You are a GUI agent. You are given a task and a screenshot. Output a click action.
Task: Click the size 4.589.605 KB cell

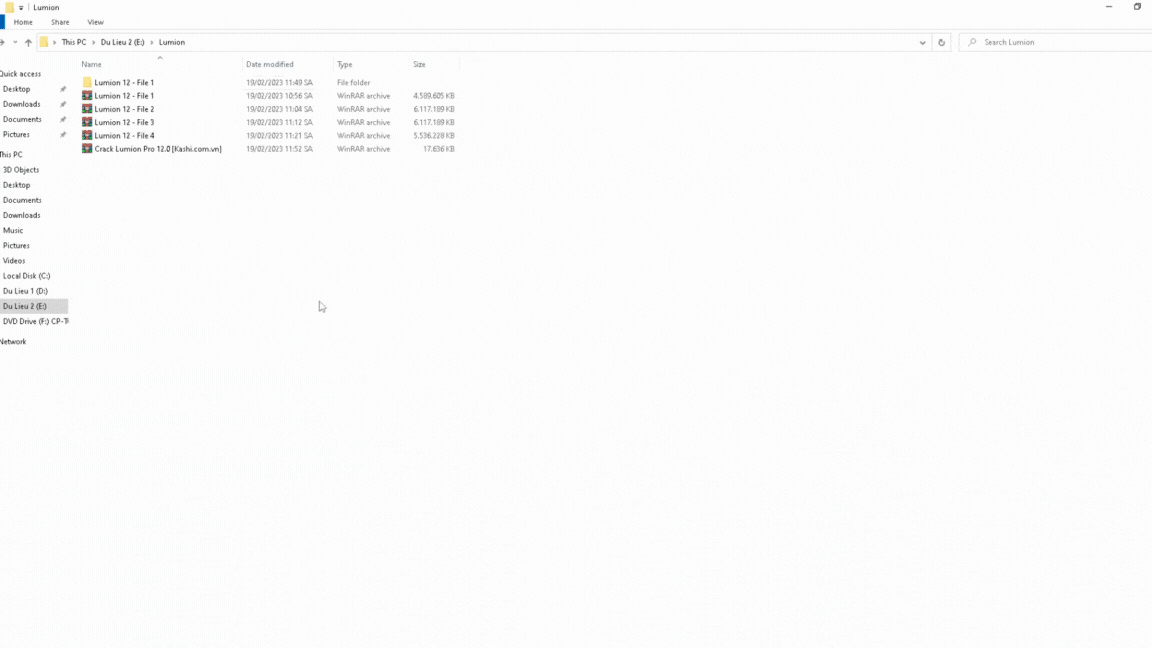433,96
